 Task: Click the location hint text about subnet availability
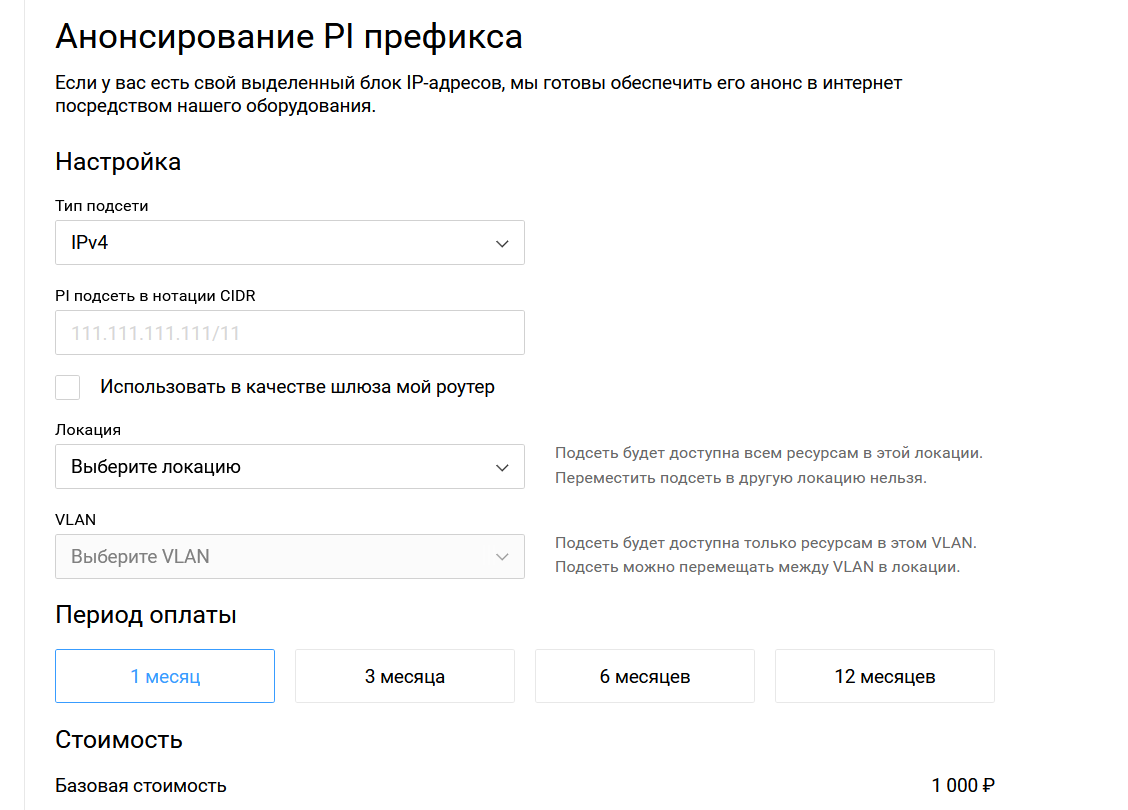(x=768, y=465)
